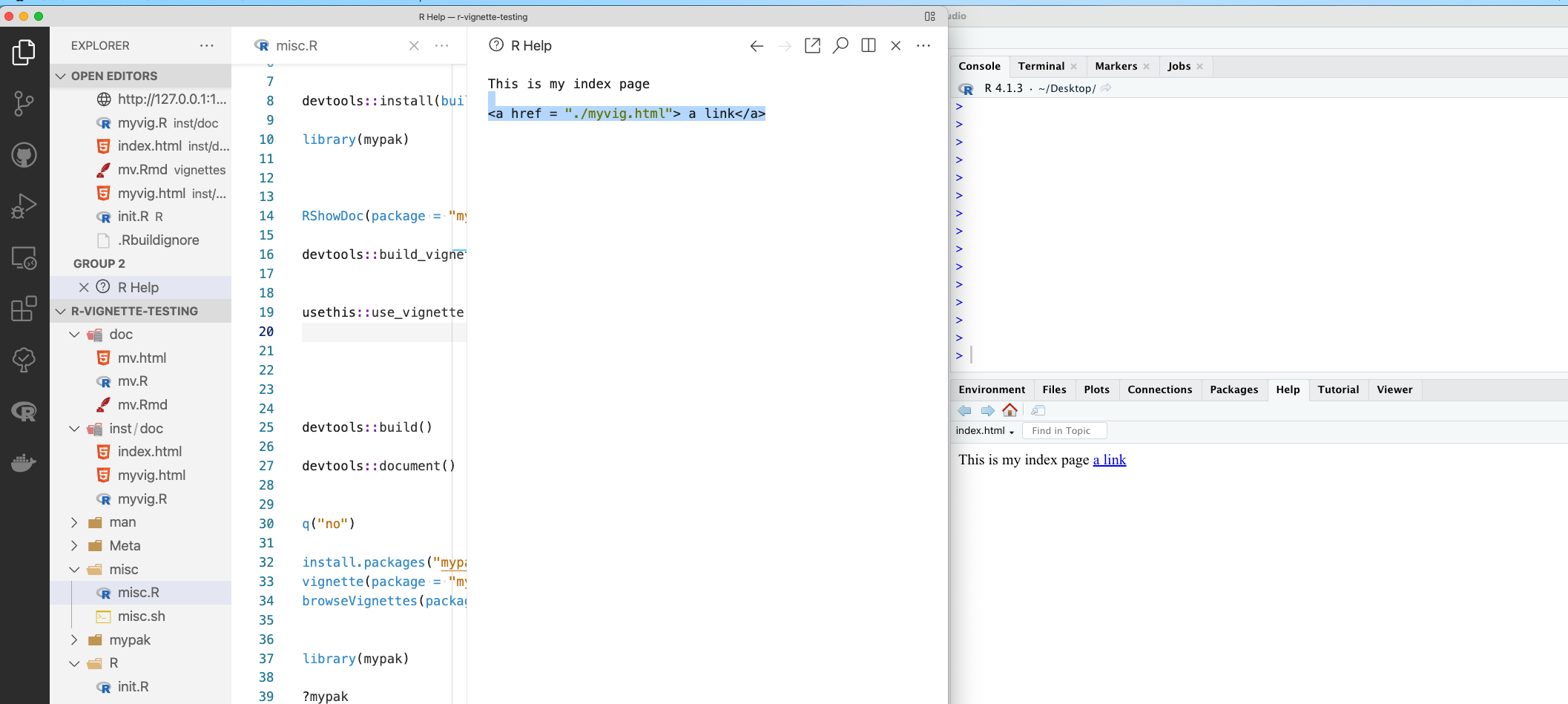Open Source Control view

point(24,103)
